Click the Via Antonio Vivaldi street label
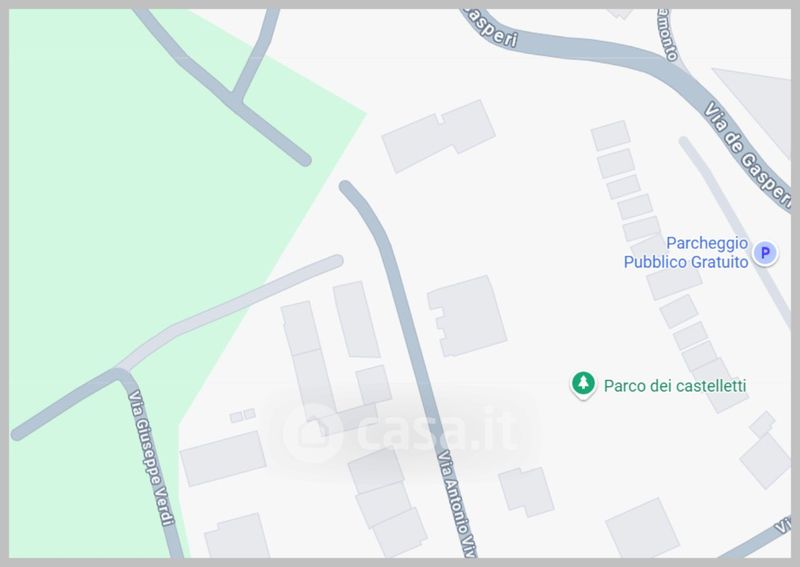This screenshot has height=567, width=800. (x=457, y=503)
